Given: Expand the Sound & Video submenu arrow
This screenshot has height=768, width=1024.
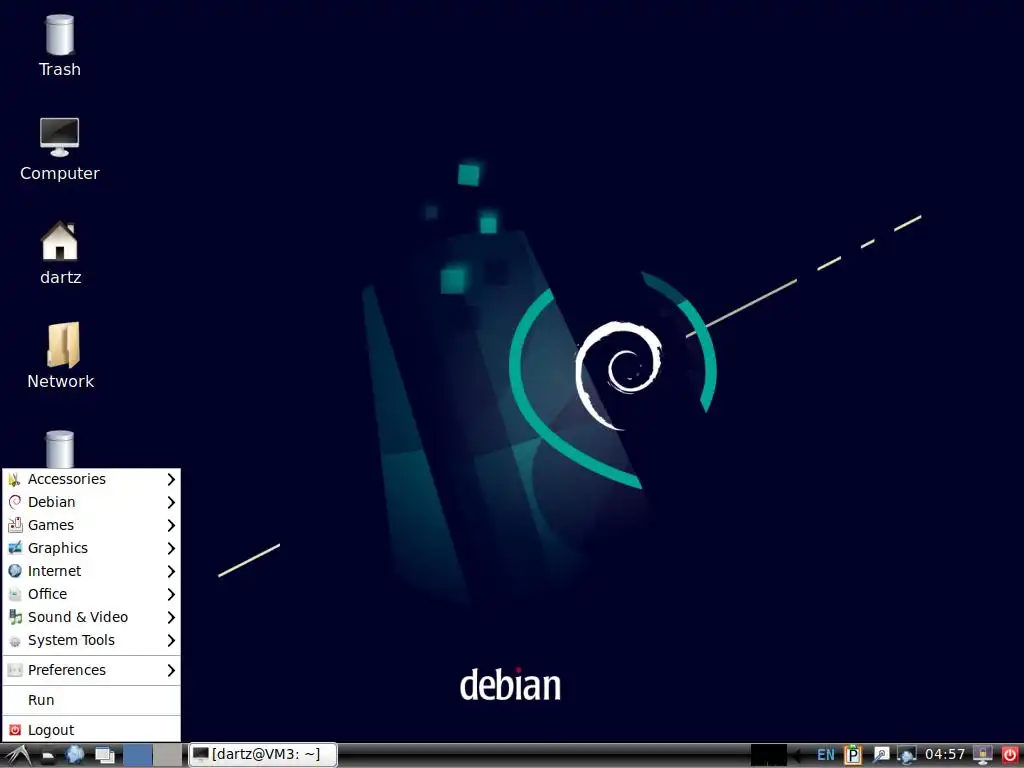Looking at the screenshot, I should (171, 617).
